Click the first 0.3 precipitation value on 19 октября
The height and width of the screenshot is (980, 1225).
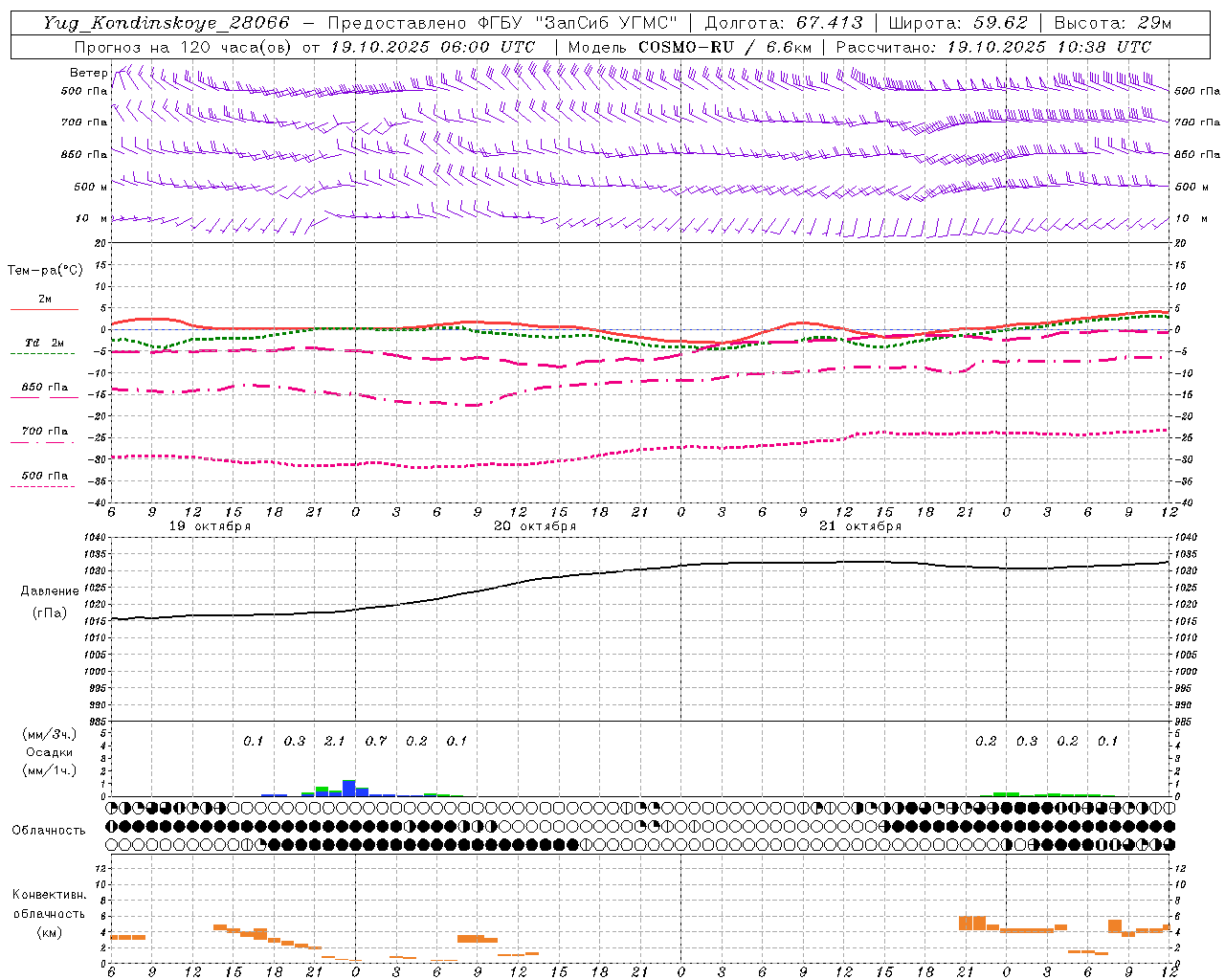pos(294,742)
